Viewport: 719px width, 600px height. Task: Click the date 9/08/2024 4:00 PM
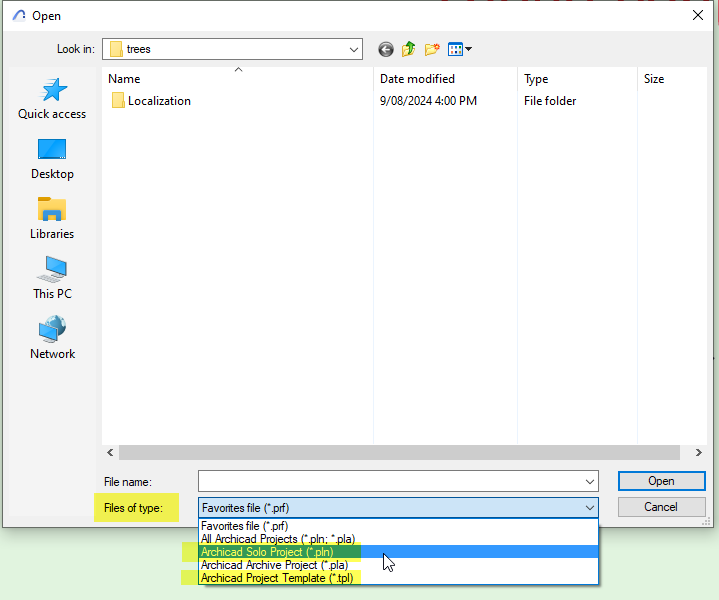coord(428,101)
